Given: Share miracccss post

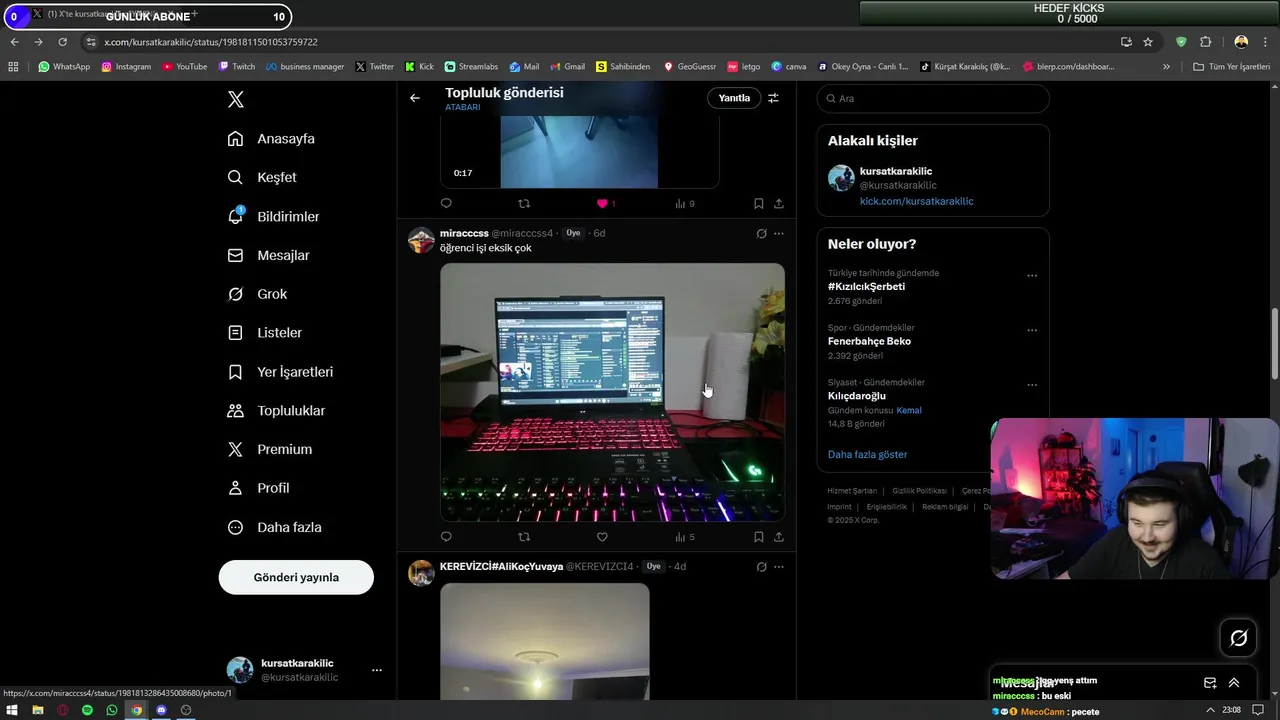Looking at the screenshot, I should pyautogui.click(x=779, y=537).
